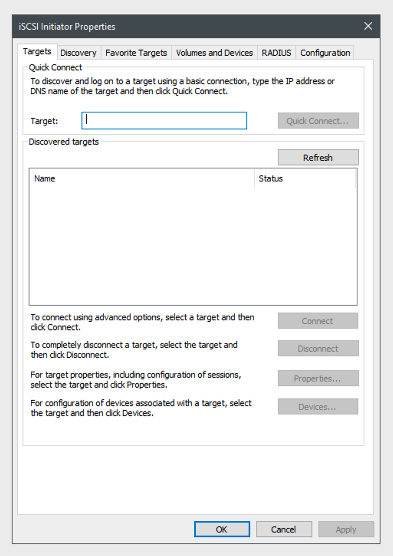Click the Apply button

pos(346,529)
